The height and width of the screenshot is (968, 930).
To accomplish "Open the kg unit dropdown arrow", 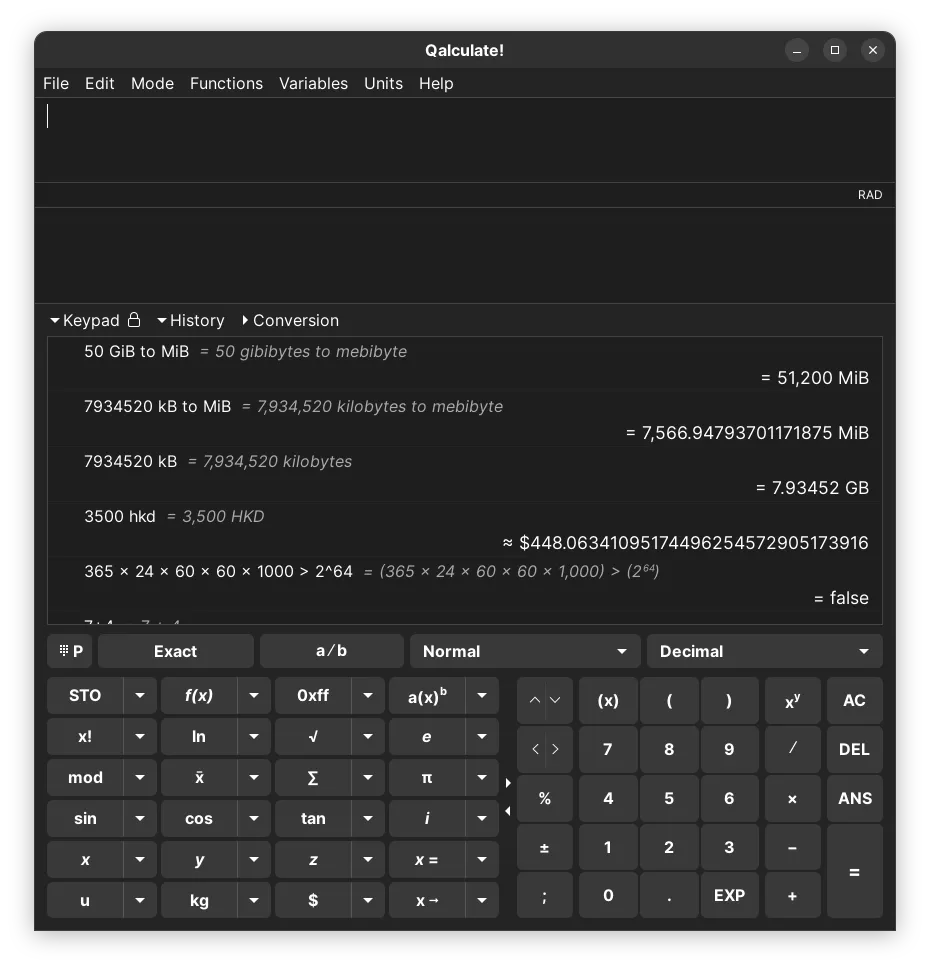I will [x=254, y=900].
